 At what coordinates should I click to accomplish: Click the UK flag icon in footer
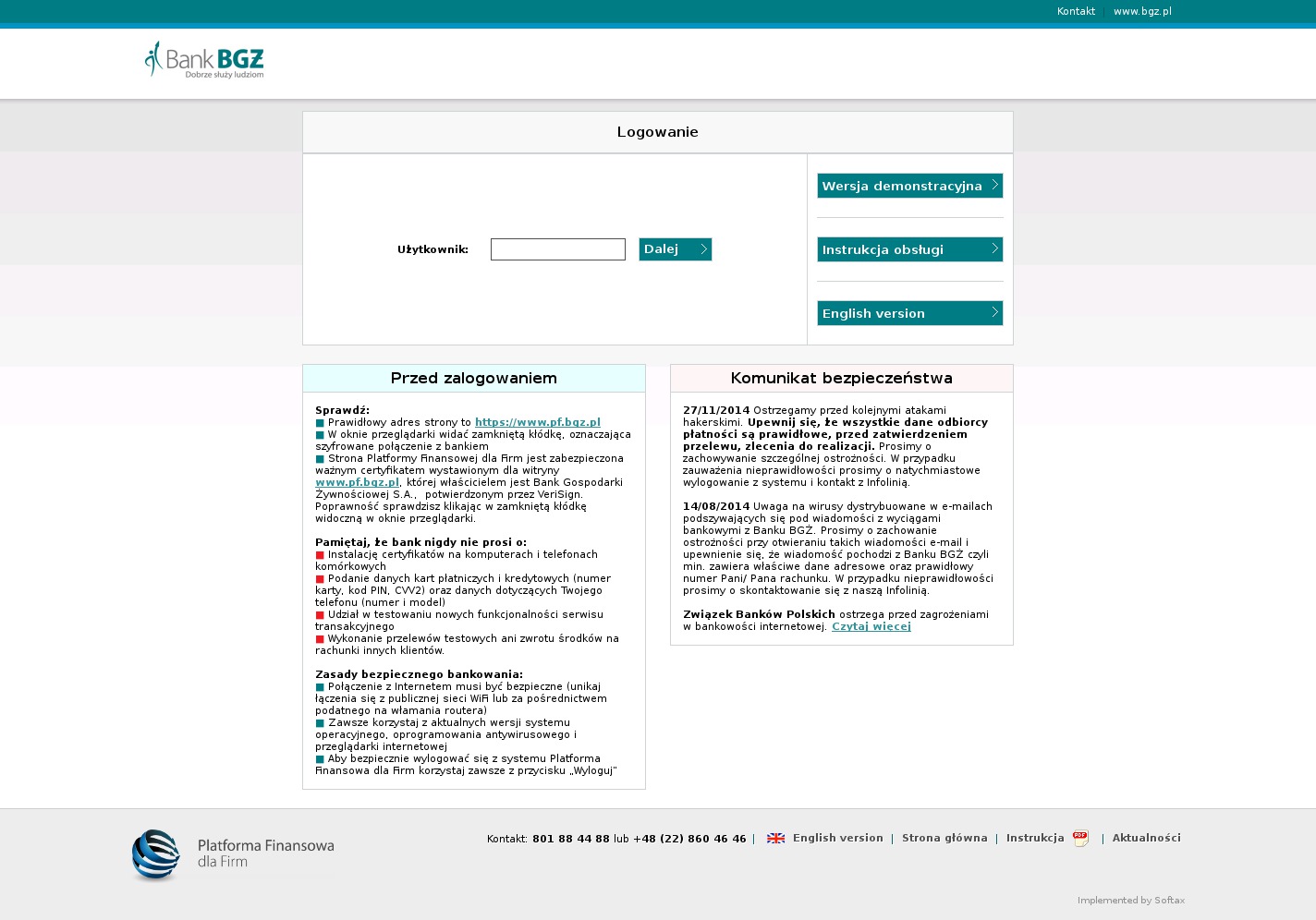(x=775, y=839)
